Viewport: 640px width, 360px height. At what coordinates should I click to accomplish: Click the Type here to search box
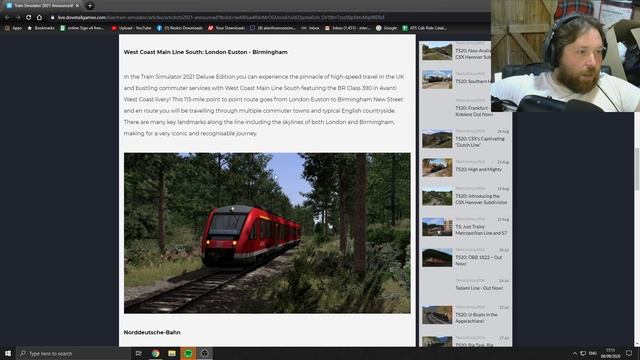[x=73, y=353]
